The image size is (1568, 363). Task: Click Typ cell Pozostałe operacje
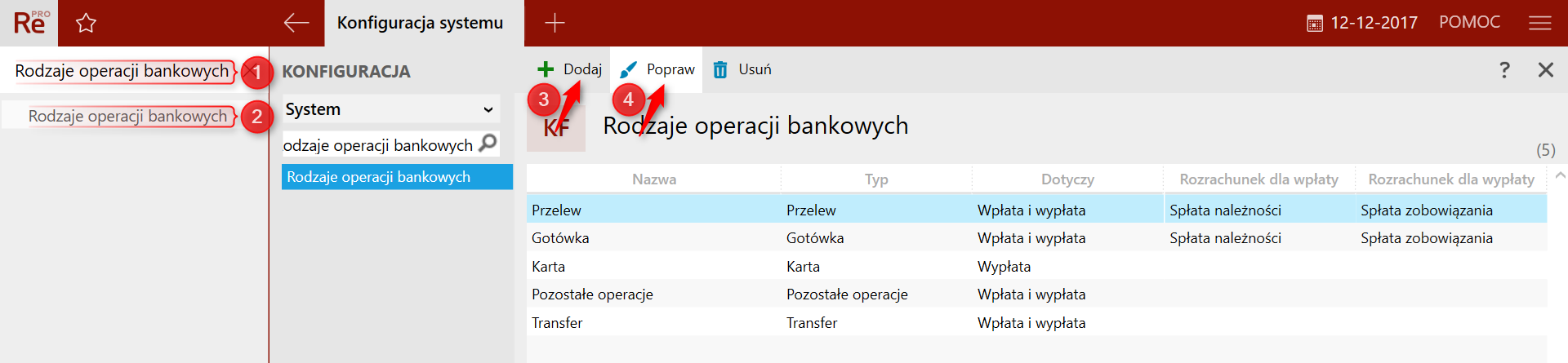coord(847,294)
